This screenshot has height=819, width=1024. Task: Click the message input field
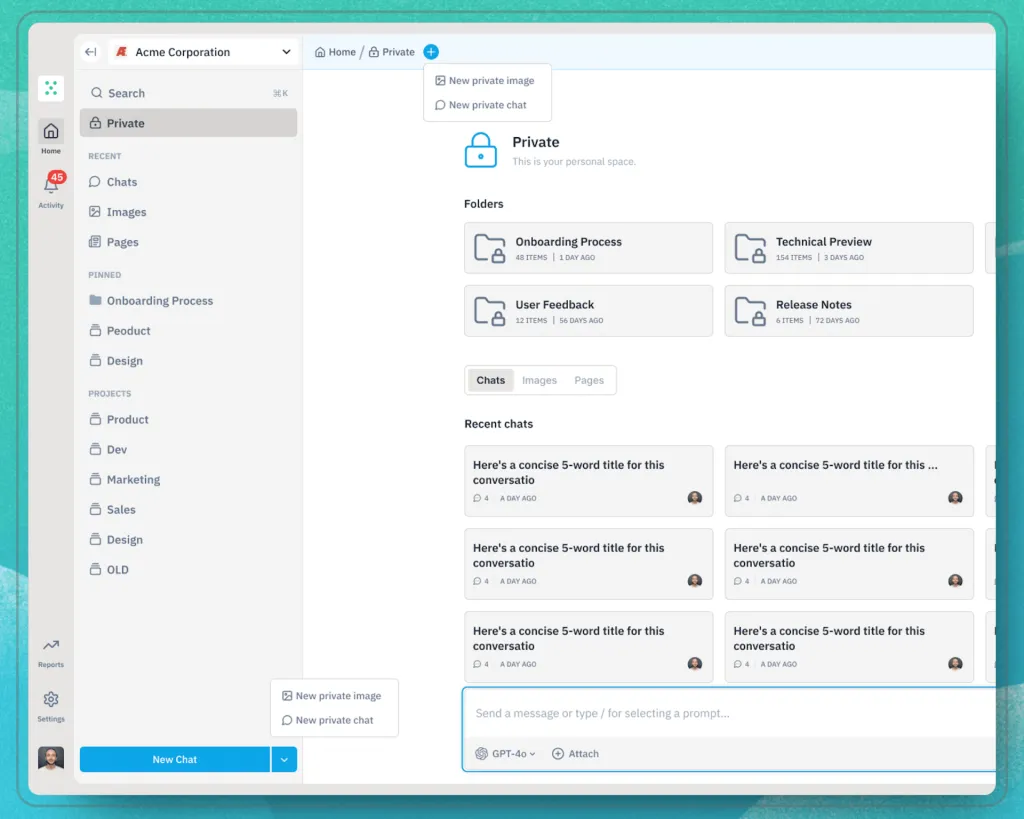click(700, 713)
